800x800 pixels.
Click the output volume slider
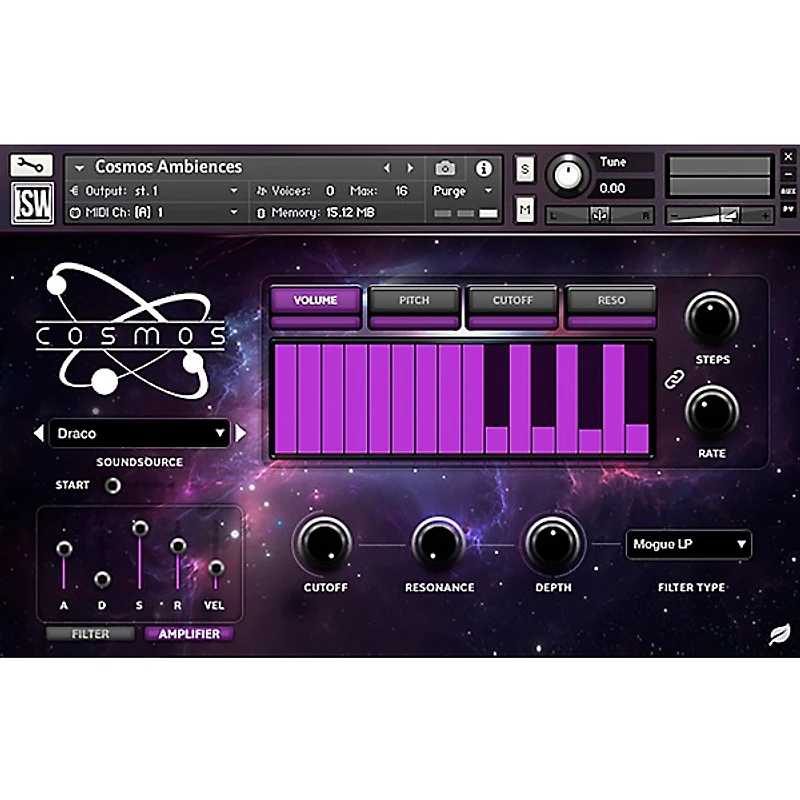pos(720,215)
